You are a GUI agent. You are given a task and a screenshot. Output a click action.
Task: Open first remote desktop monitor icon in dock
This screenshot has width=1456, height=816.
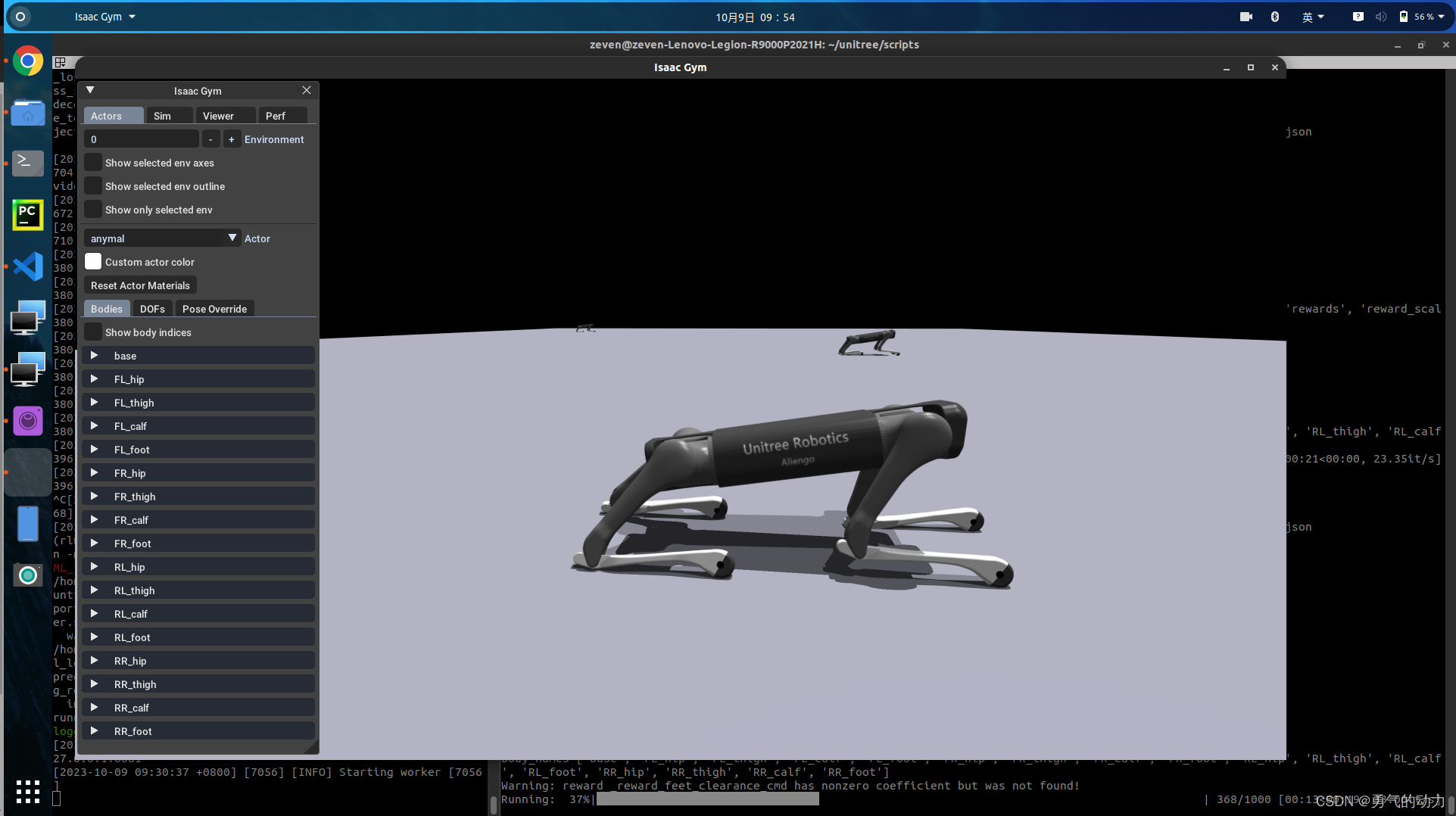coord(28,318)
